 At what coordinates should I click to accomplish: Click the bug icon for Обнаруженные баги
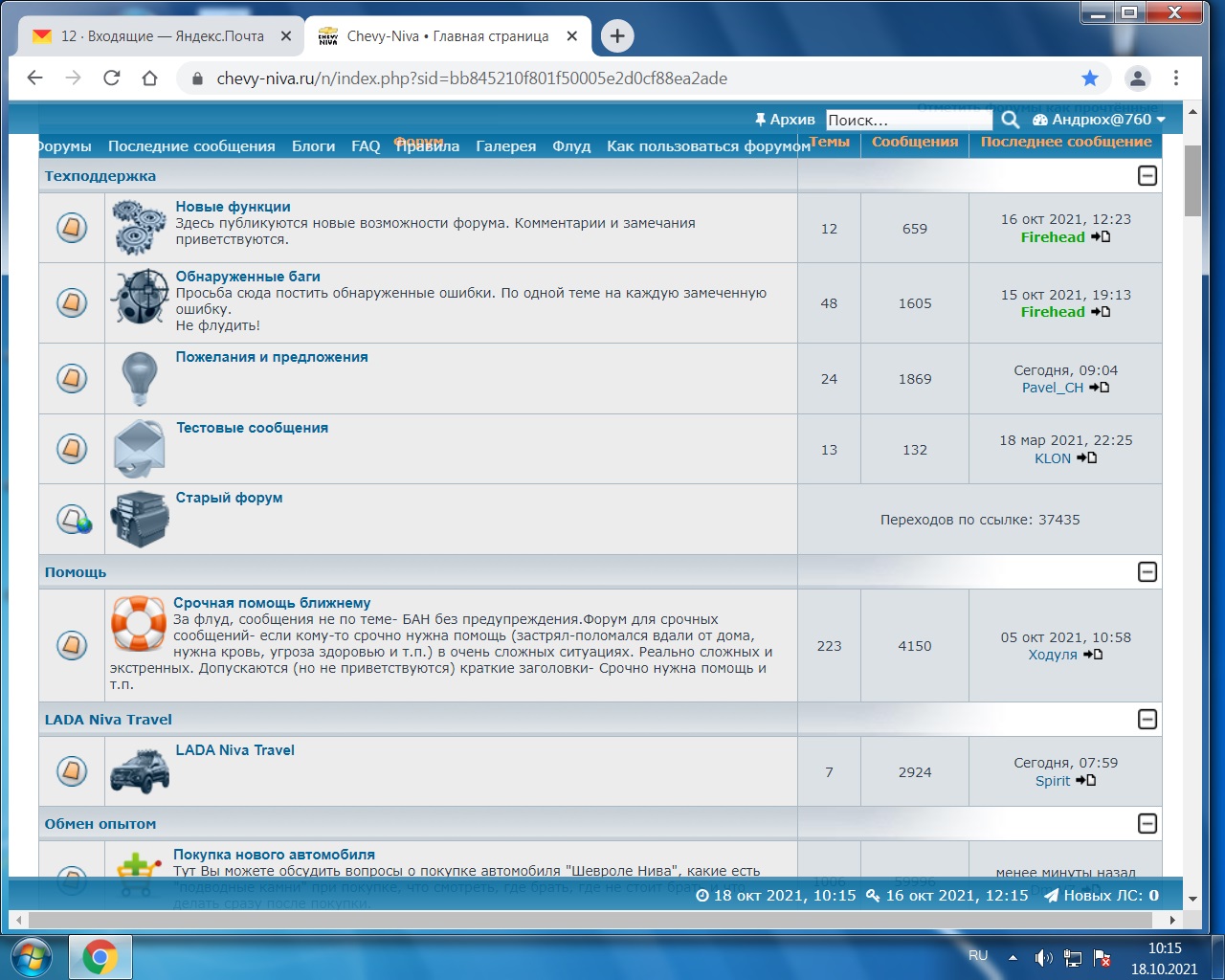click(x=140, y=298)
